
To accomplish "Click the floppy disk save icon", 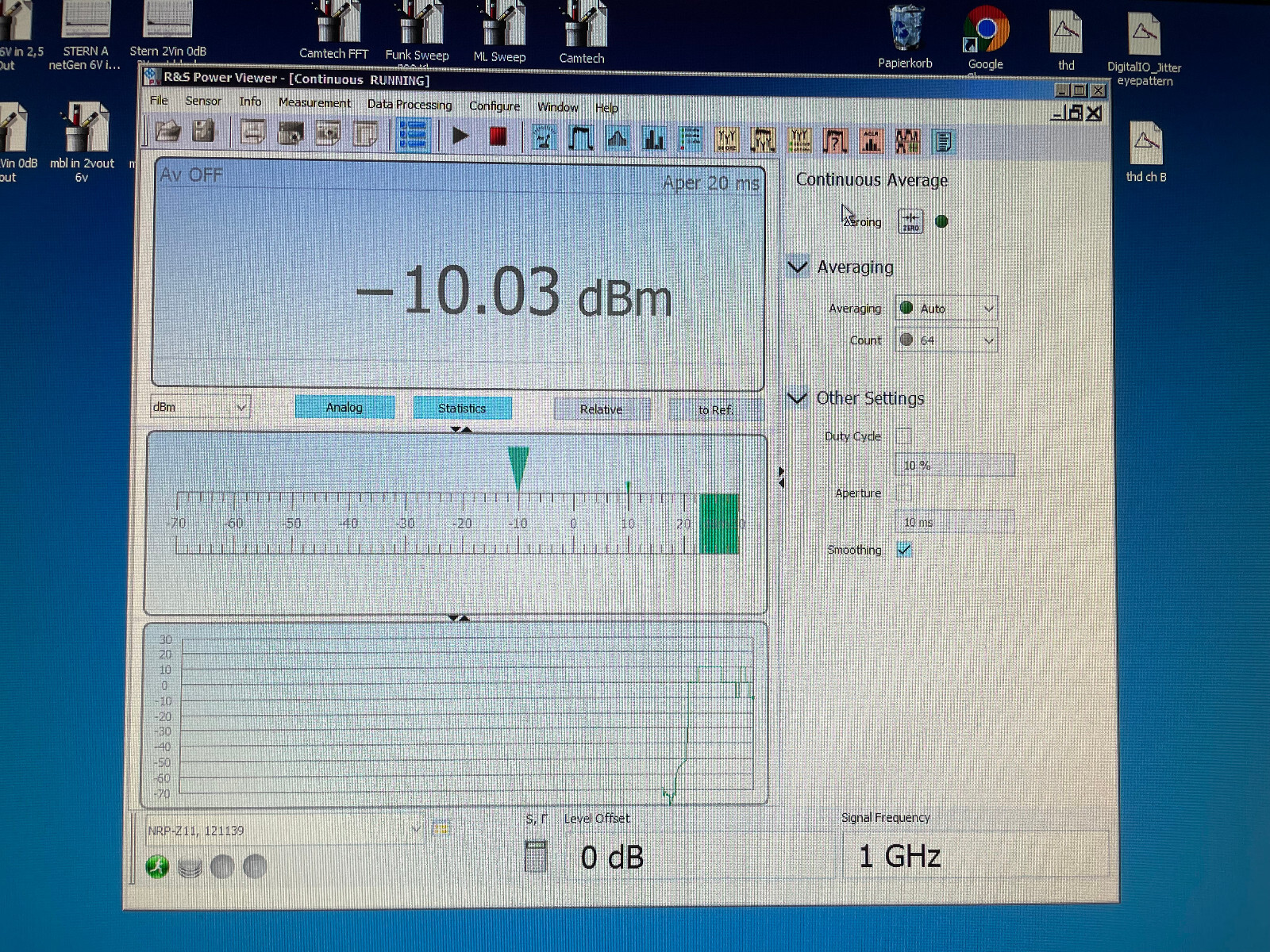I will tap(203, 132).
